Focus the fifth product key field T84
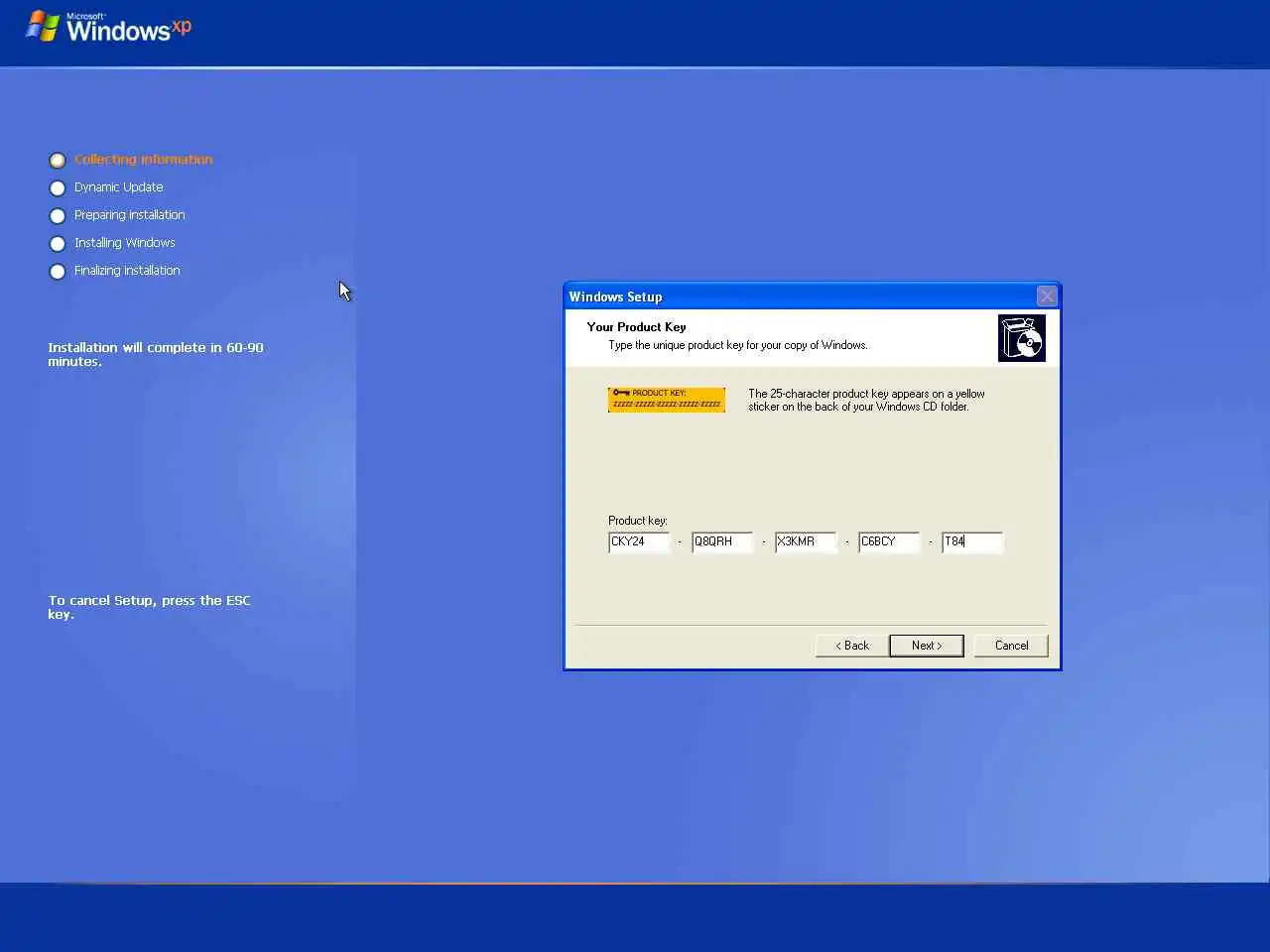1270x952 pixels. (972, 541)
